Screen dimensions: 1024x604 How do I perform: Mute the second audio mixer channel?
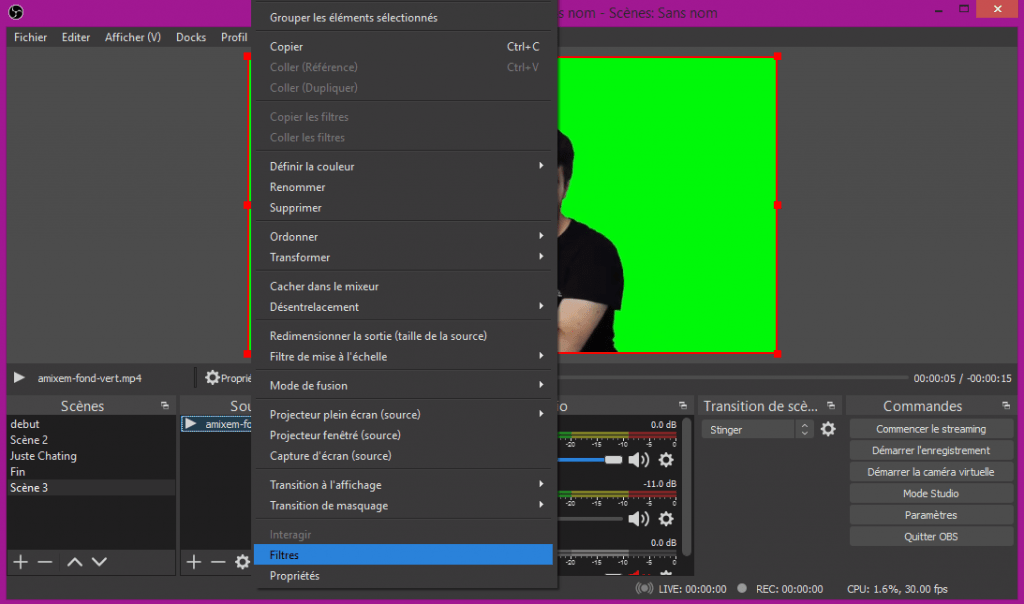point(638,519)
